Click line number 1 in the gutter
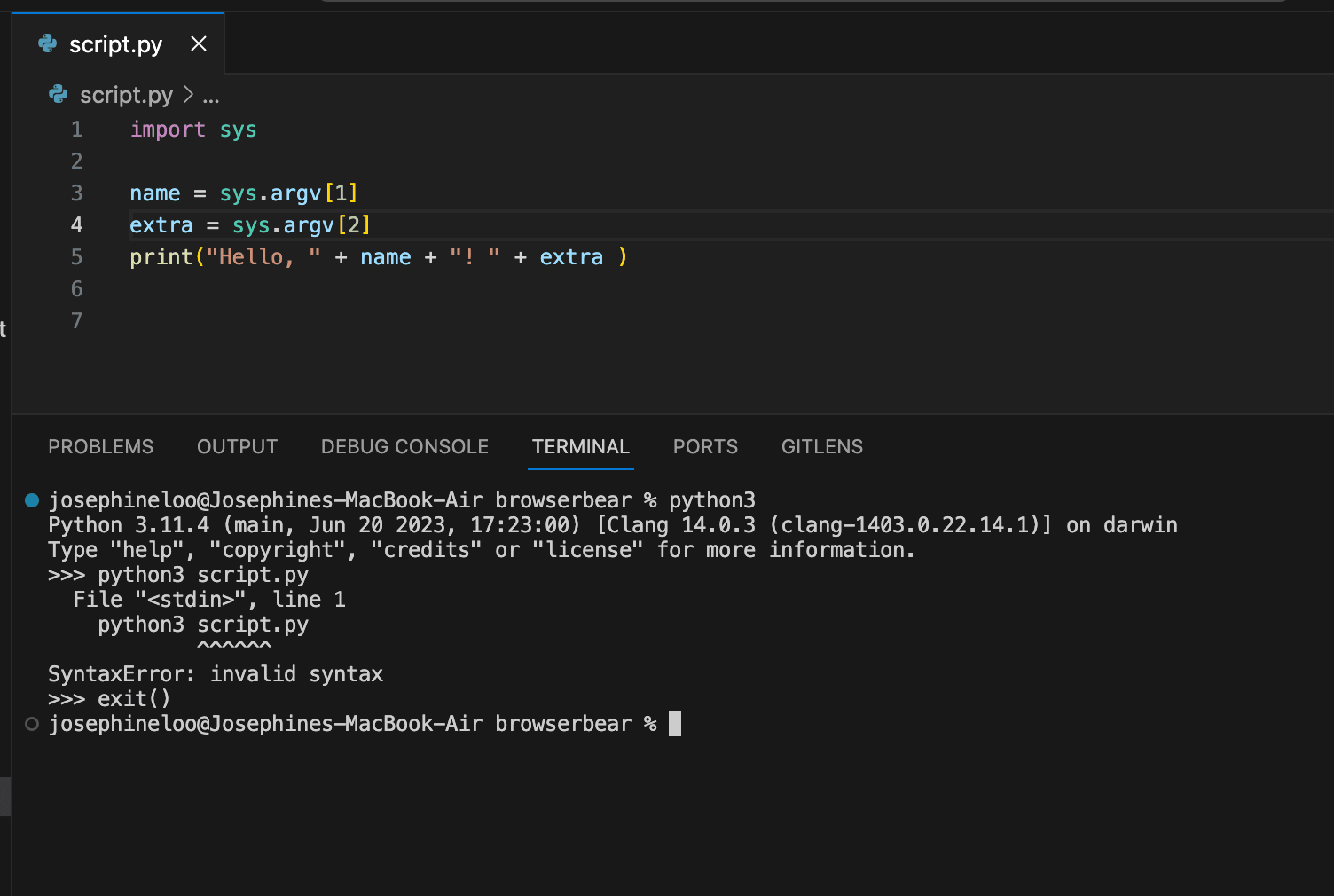 tap(76, 130)
